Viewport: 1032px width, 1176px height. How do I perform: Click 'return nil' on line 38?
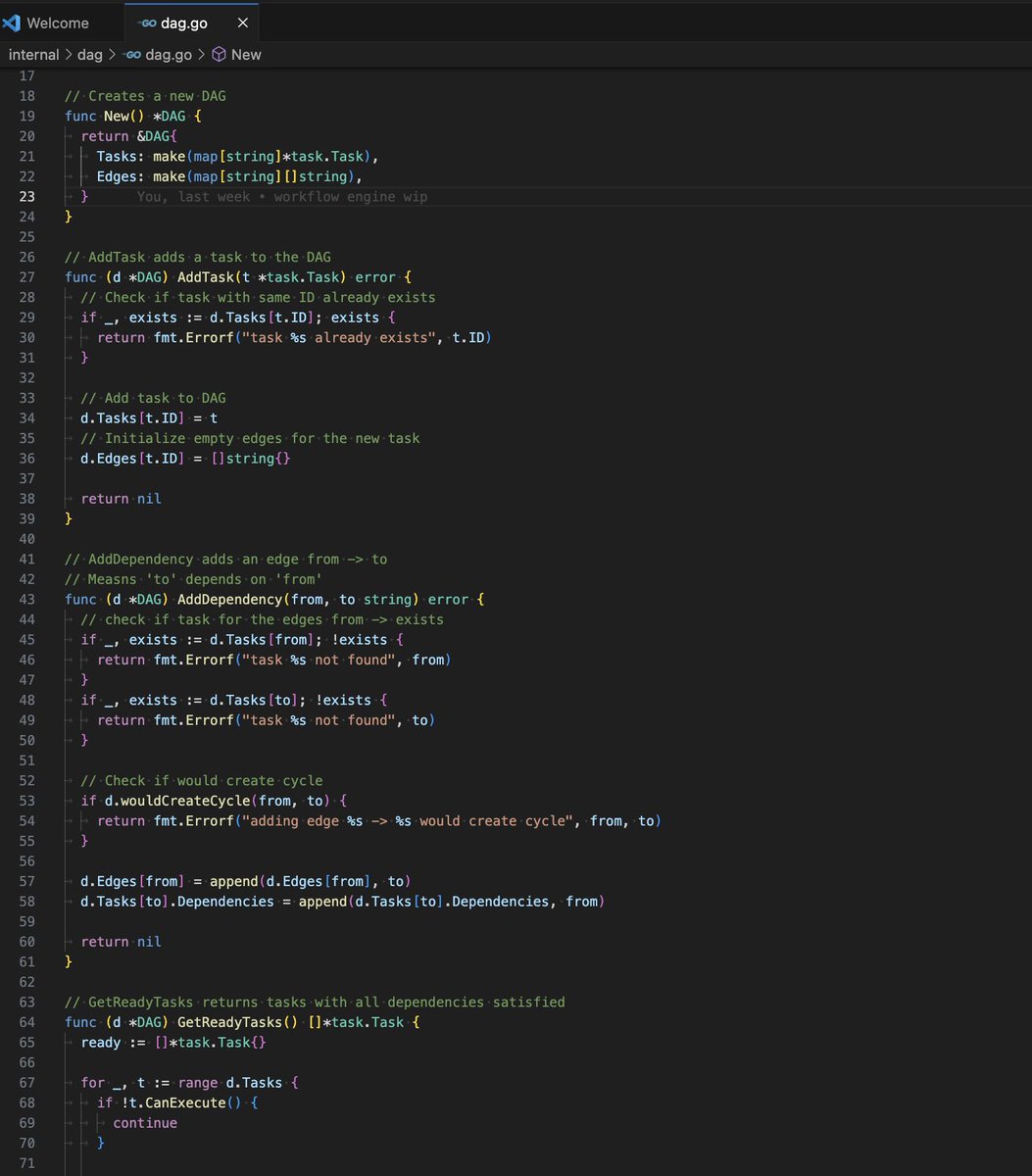coord(121,498)
